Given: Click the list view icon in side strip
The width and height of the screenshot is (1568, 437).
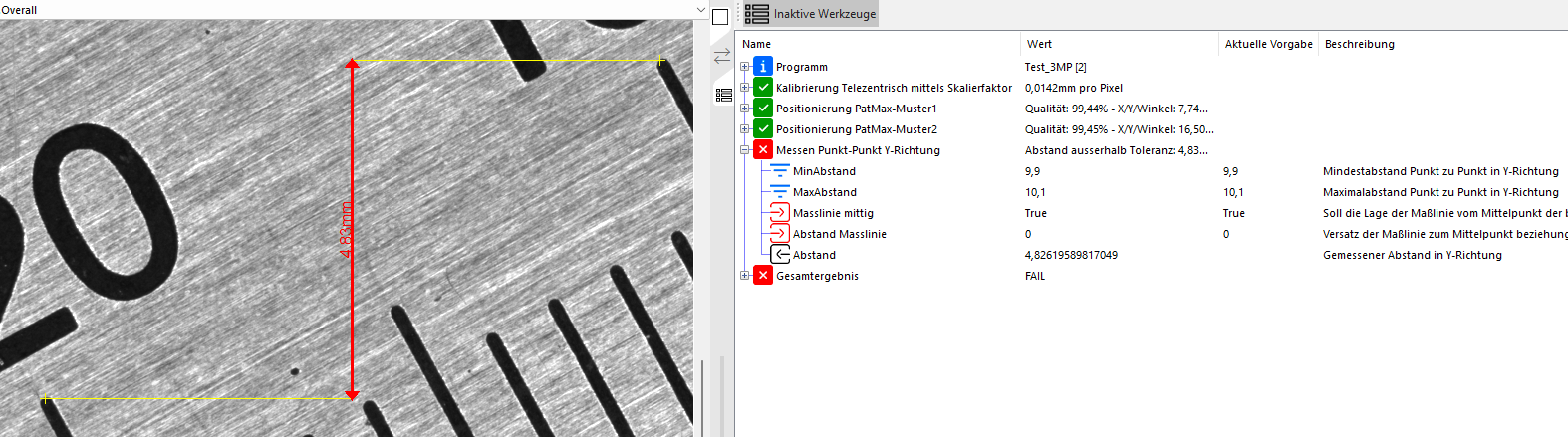Looking at the screenshot, I should pos(723,95).
